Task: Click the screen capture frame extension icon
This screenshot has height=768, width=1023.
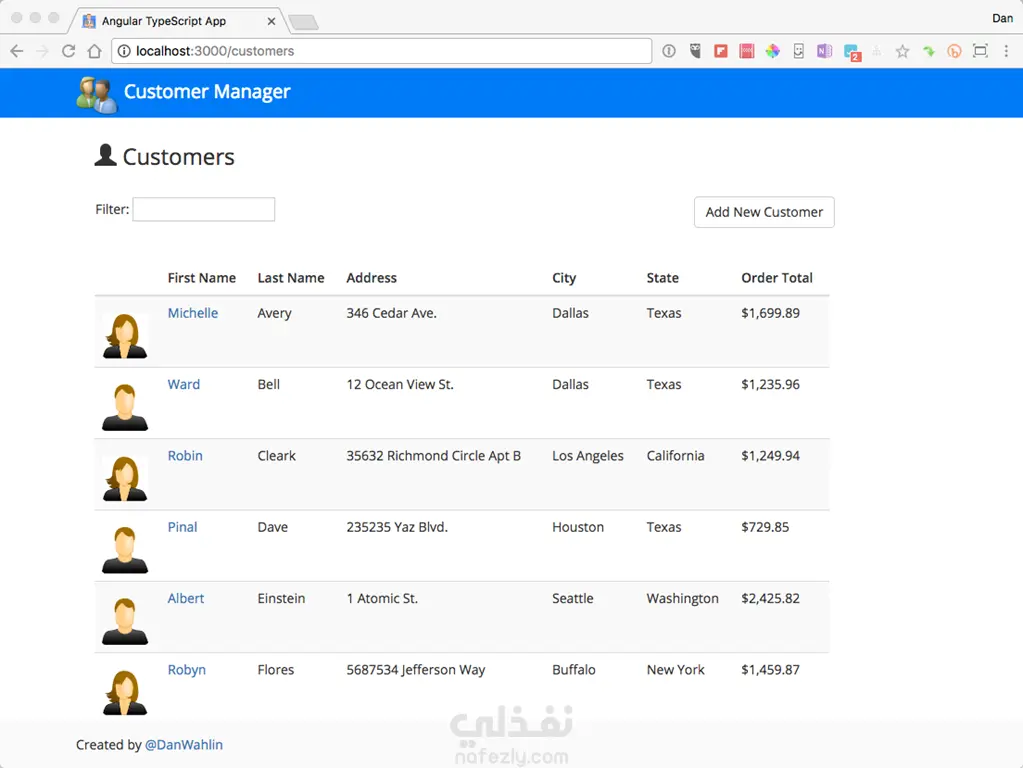Action: (x=980, y=51)
